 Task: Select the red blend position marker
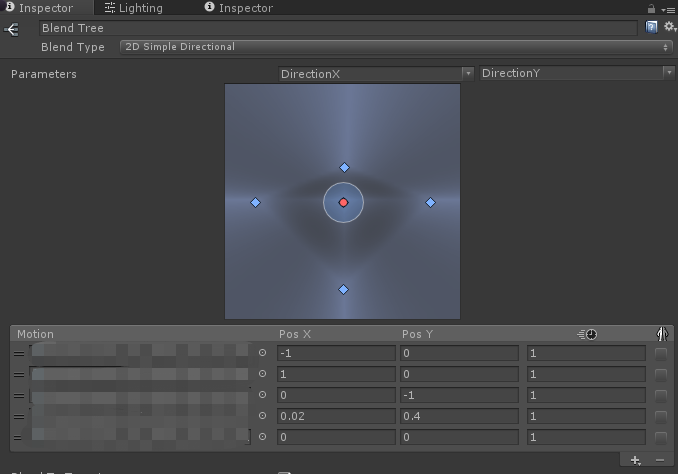[x=343, y=202]
